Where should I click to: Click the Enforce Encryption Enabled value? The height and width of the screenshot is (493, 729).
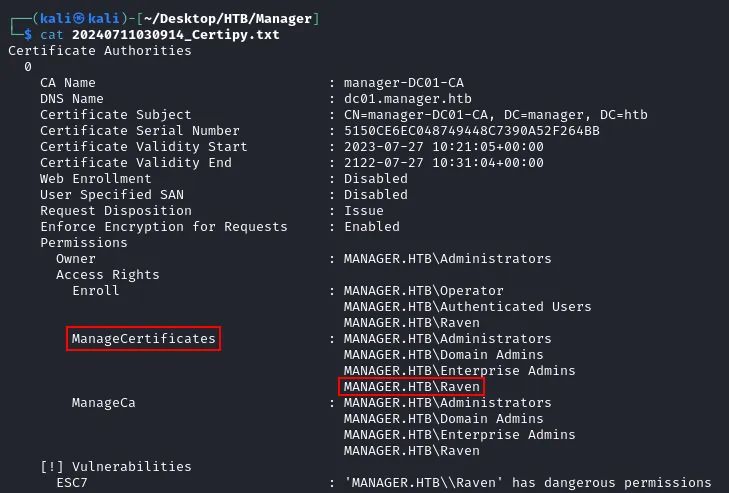tap(372, 227)
